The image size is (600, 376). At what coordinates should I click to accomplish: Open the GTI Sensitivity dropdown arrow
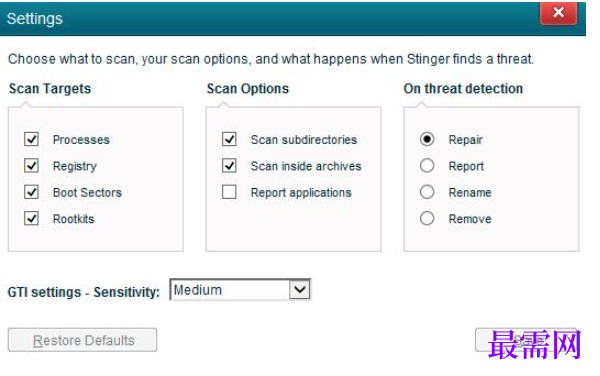point(300,290)
